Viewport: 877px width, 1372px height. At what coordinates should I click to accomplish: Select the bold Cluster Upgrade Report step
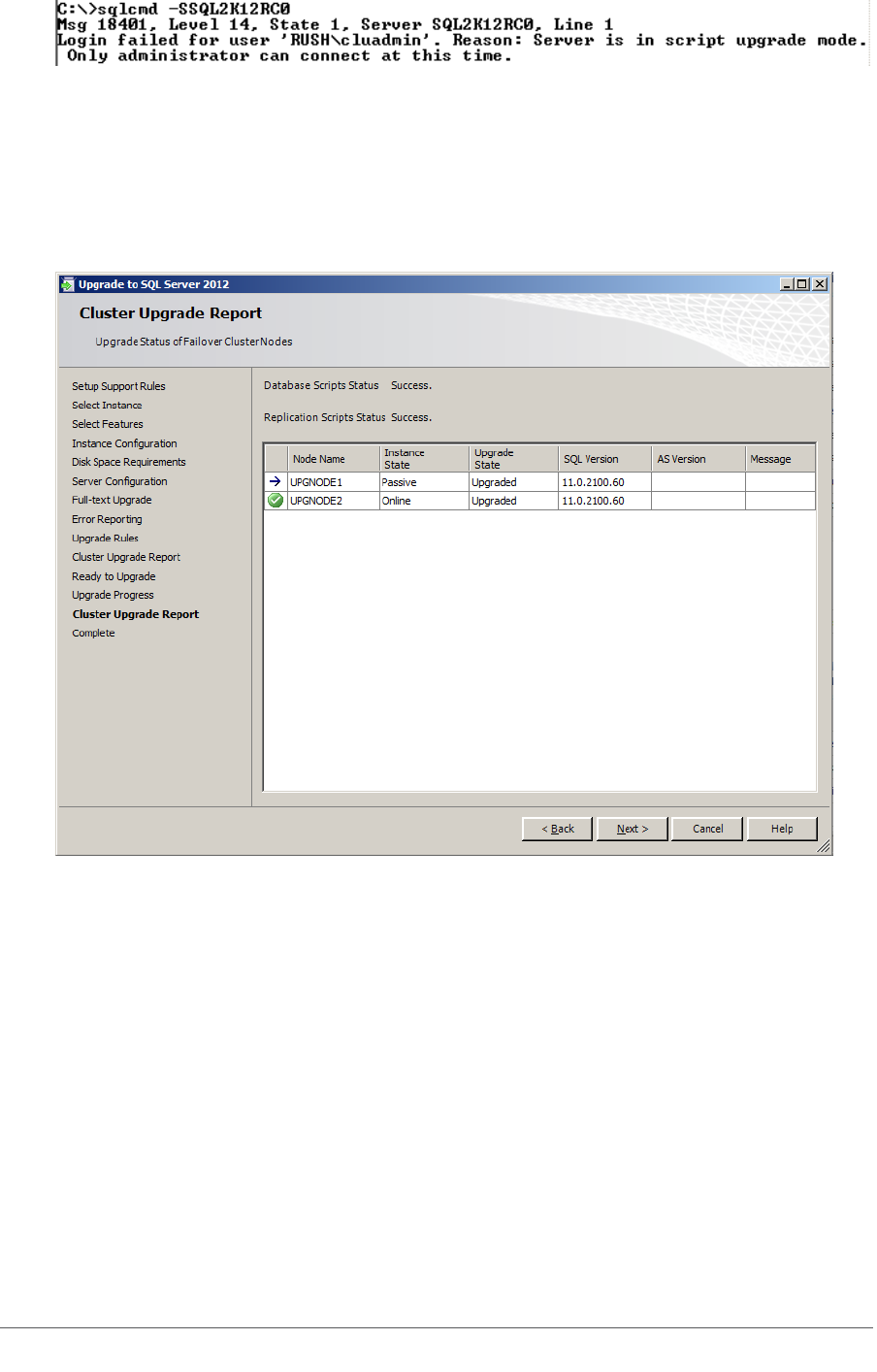click(136, 614)
